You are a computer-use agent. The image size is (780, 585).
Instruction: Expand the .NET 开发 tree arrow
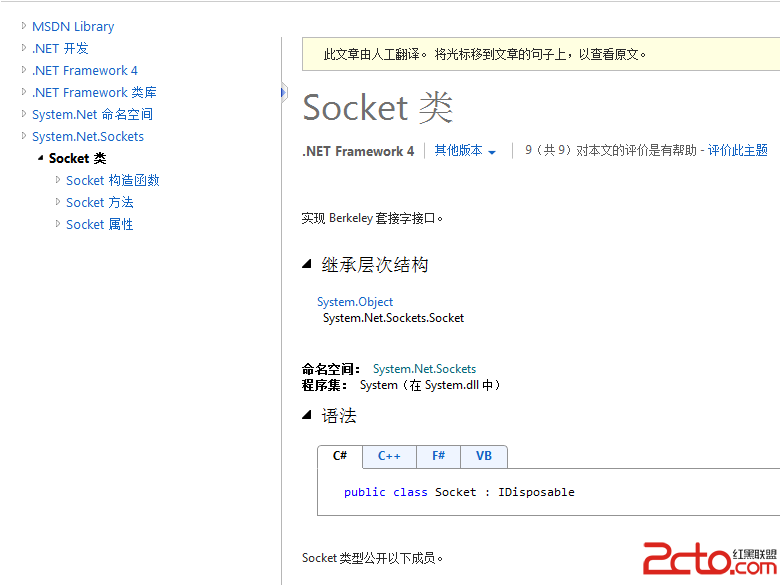[x=23, y=48]
